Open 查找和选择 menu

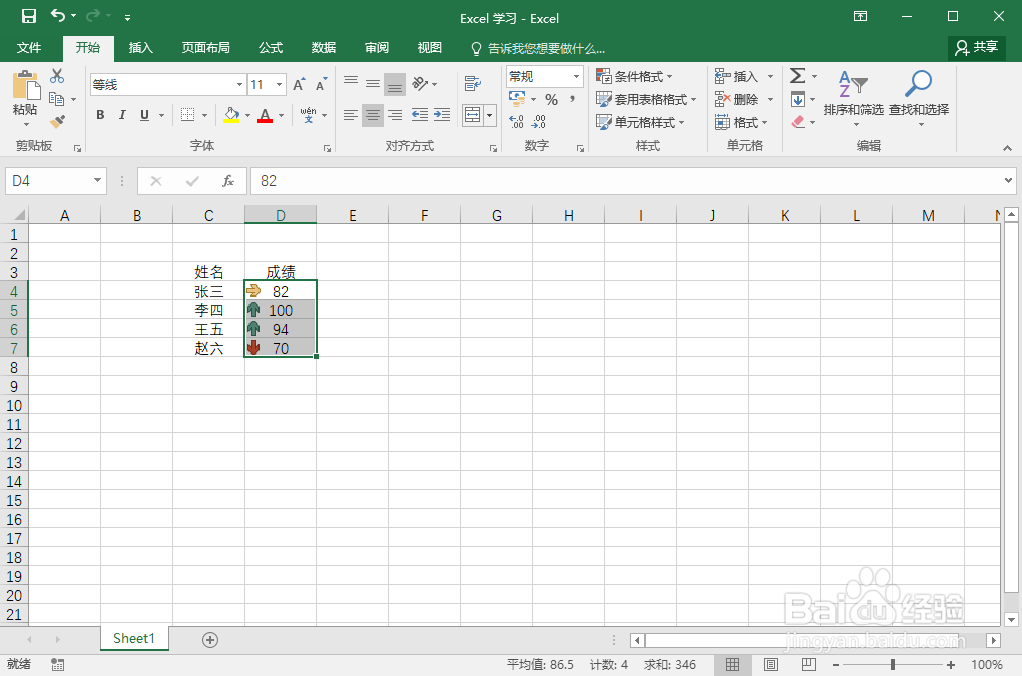click(919, 98)
